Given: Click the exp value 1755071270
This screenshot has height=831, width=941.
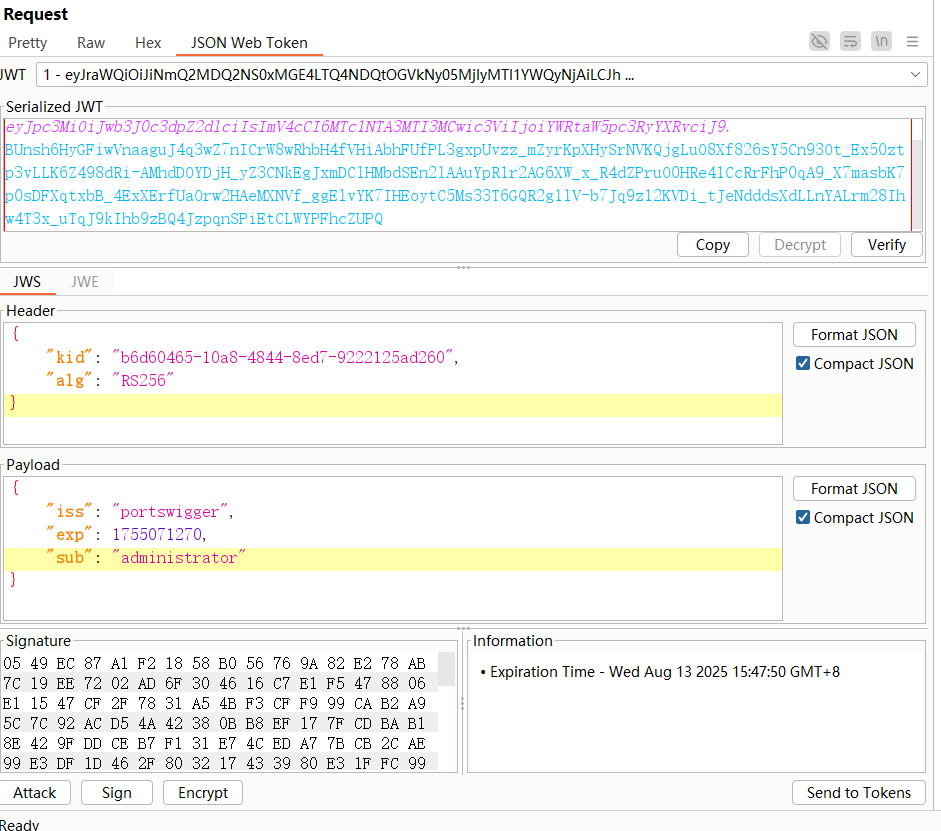Looking at the screenshot, I should pos(157,535).
